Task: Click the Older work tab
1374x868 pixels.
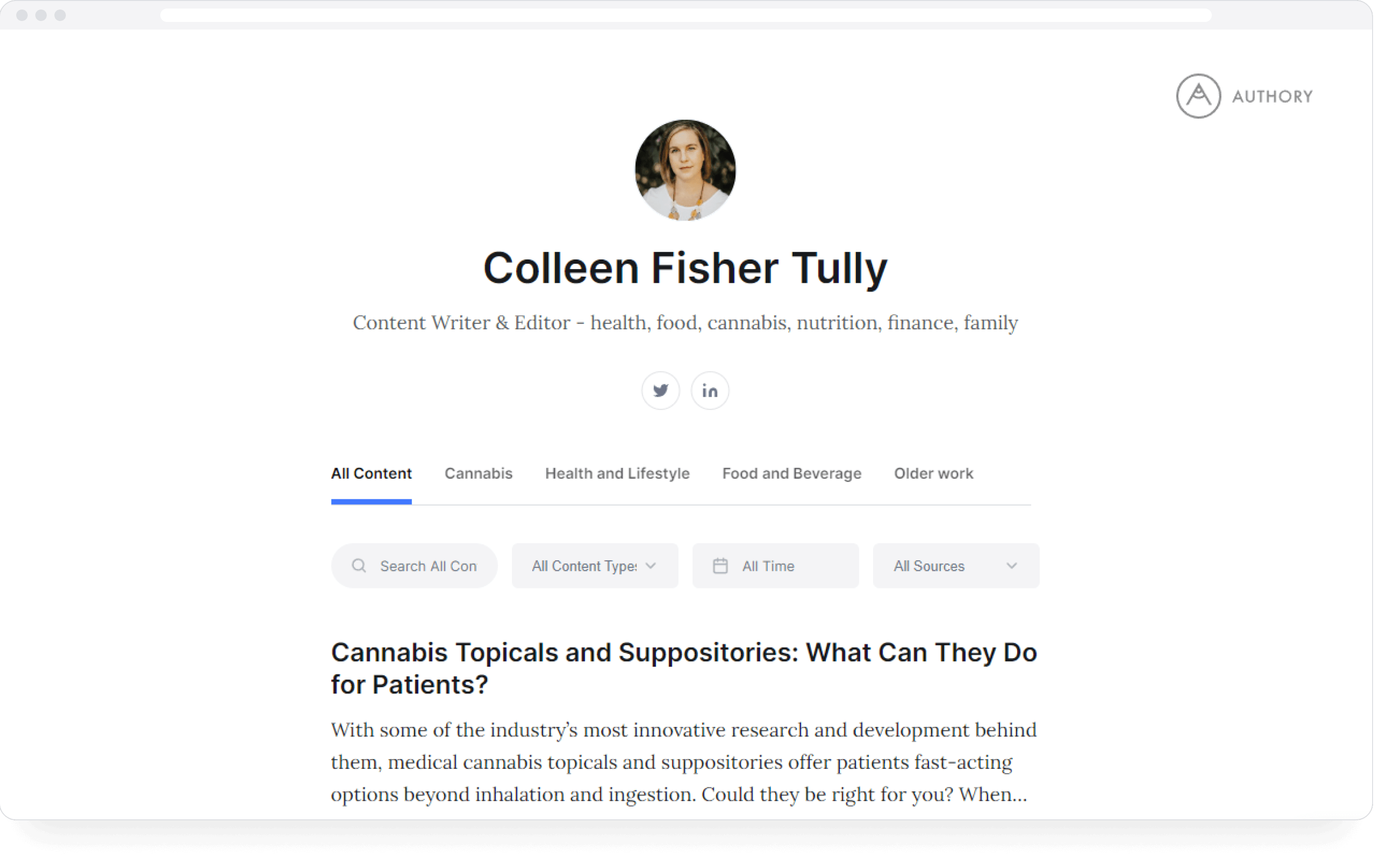Action: pos(932,473)
